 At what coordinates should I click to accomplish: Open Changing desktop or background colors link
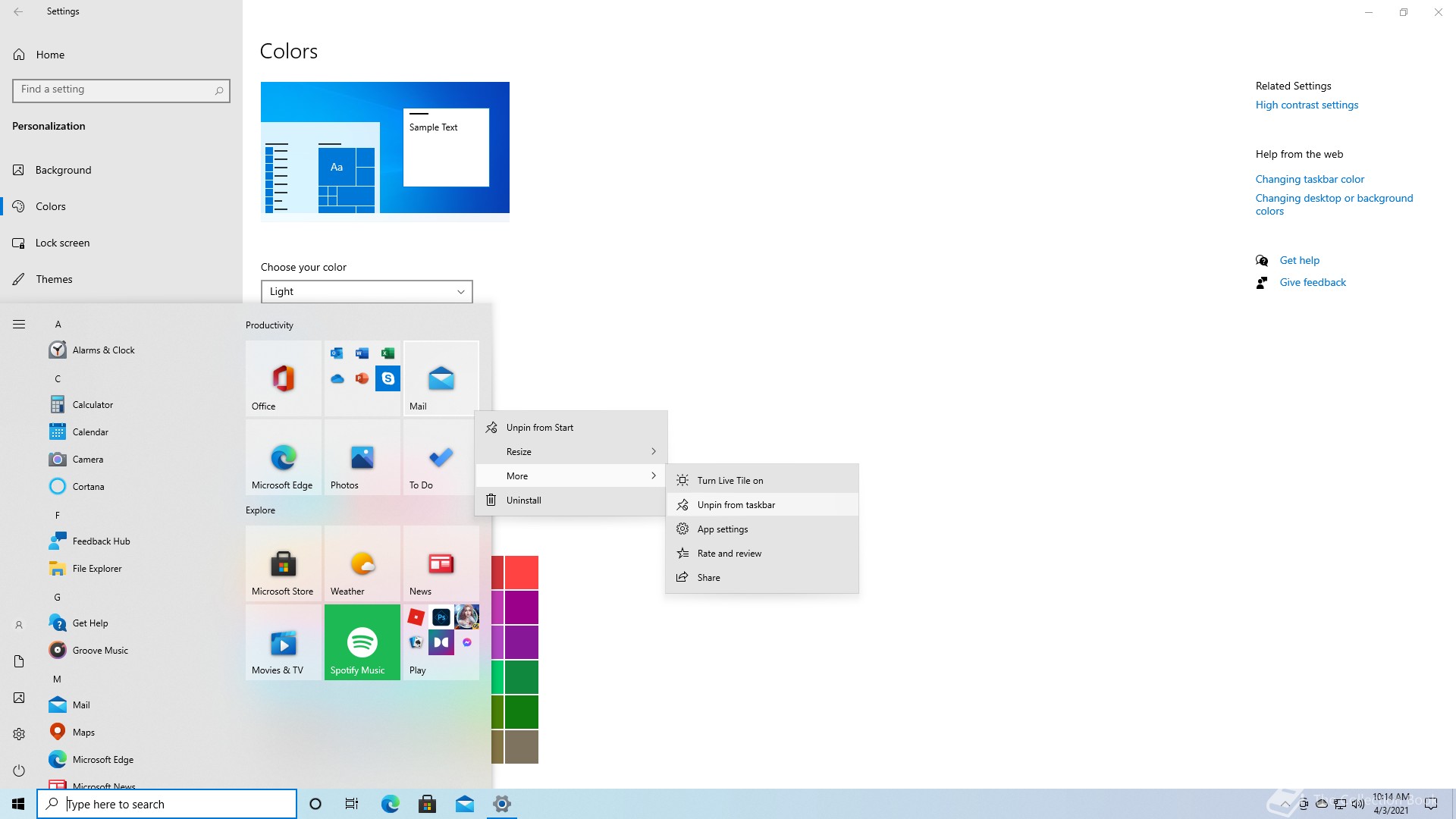(1334, 205)
